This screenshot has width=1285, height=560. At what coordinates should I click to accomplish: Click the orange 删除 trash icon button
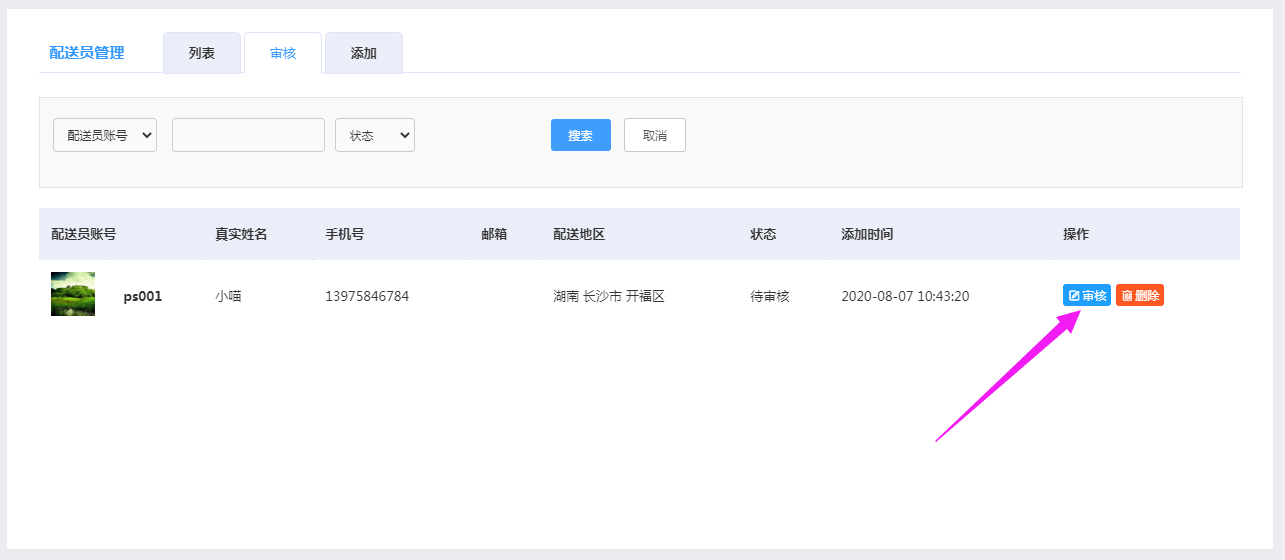point(1140,296)
